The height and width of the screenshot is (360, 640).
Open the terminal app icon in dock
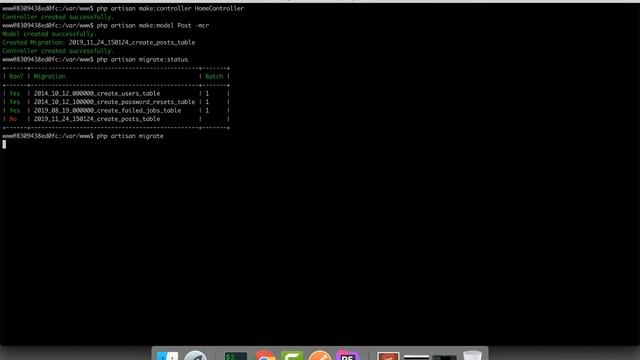236,356
